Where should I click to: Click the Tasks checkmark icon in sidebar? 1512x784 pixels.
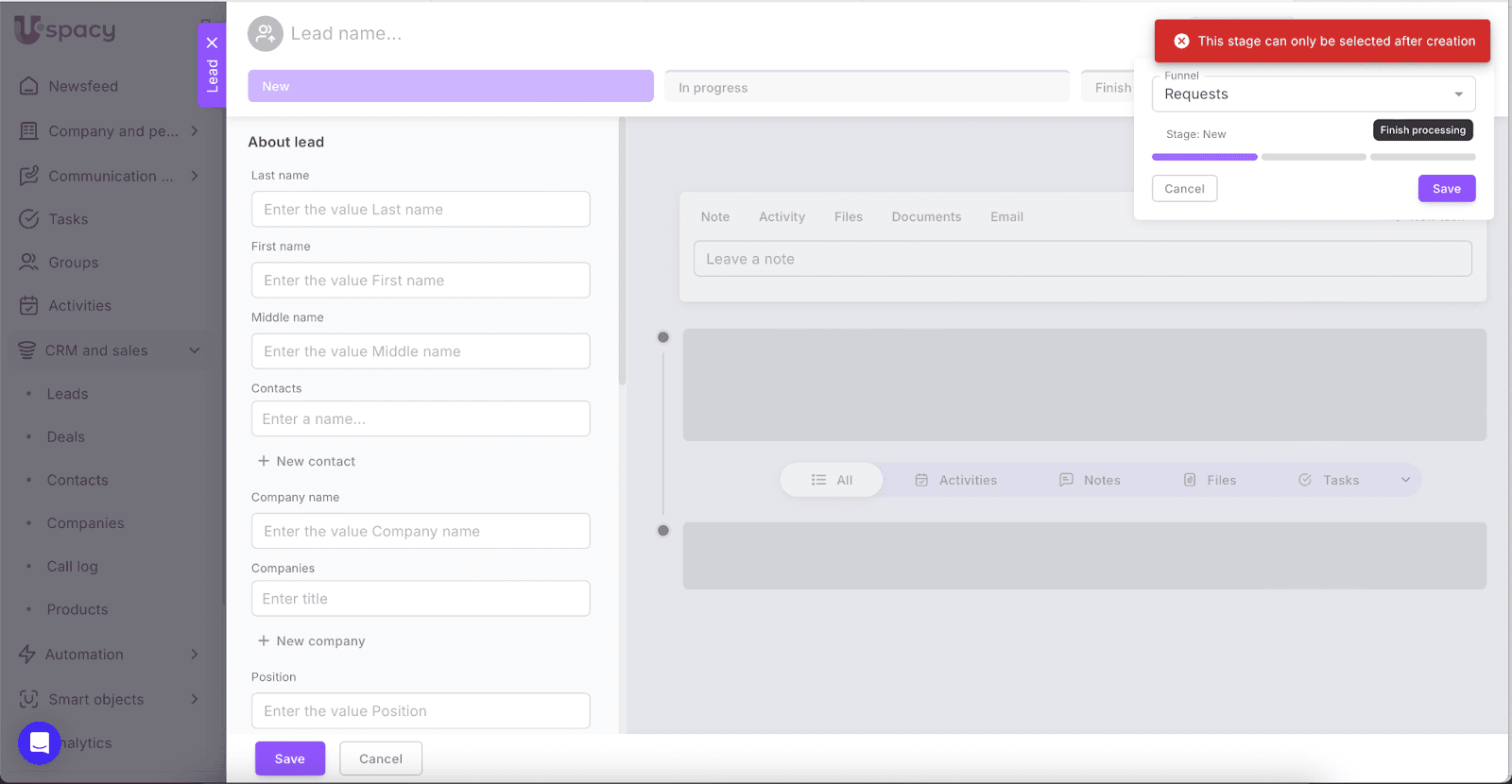click(x=29, y=219)
